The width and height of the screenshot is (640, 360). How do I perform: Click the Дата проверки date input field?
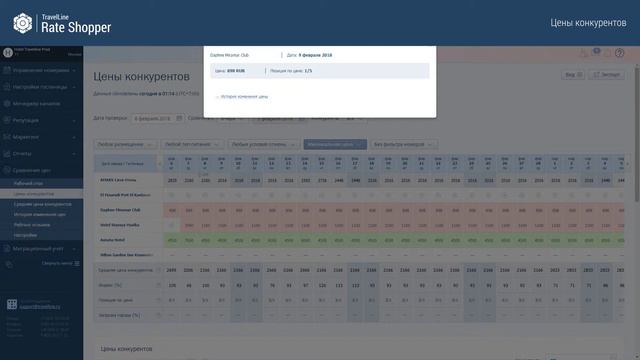click(158, 118)
